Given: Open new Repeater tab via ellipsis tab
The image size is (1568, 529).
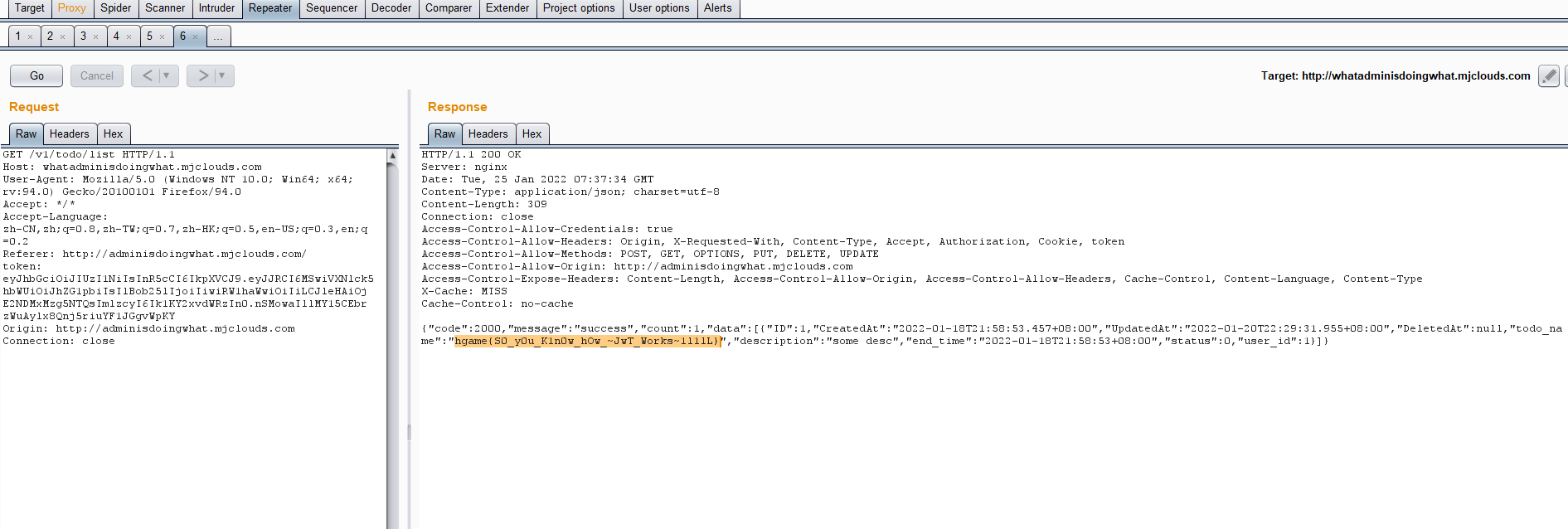Looking at the screenshot, I should (218, 36).
